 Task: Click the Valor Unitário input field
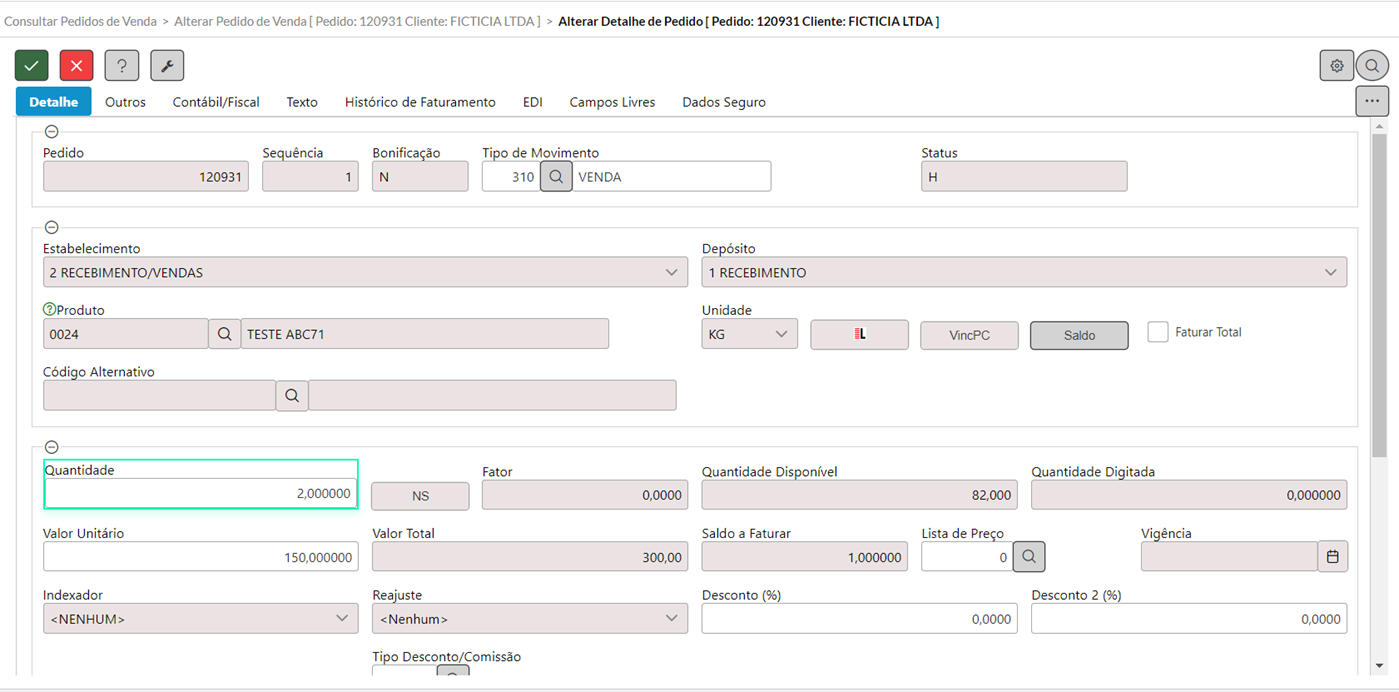[200, 557]
